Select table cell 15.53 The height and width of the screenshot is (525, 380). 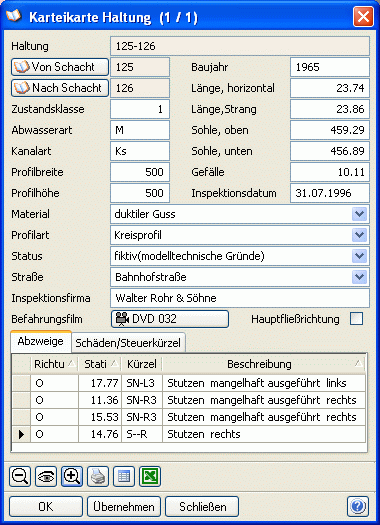100,417
